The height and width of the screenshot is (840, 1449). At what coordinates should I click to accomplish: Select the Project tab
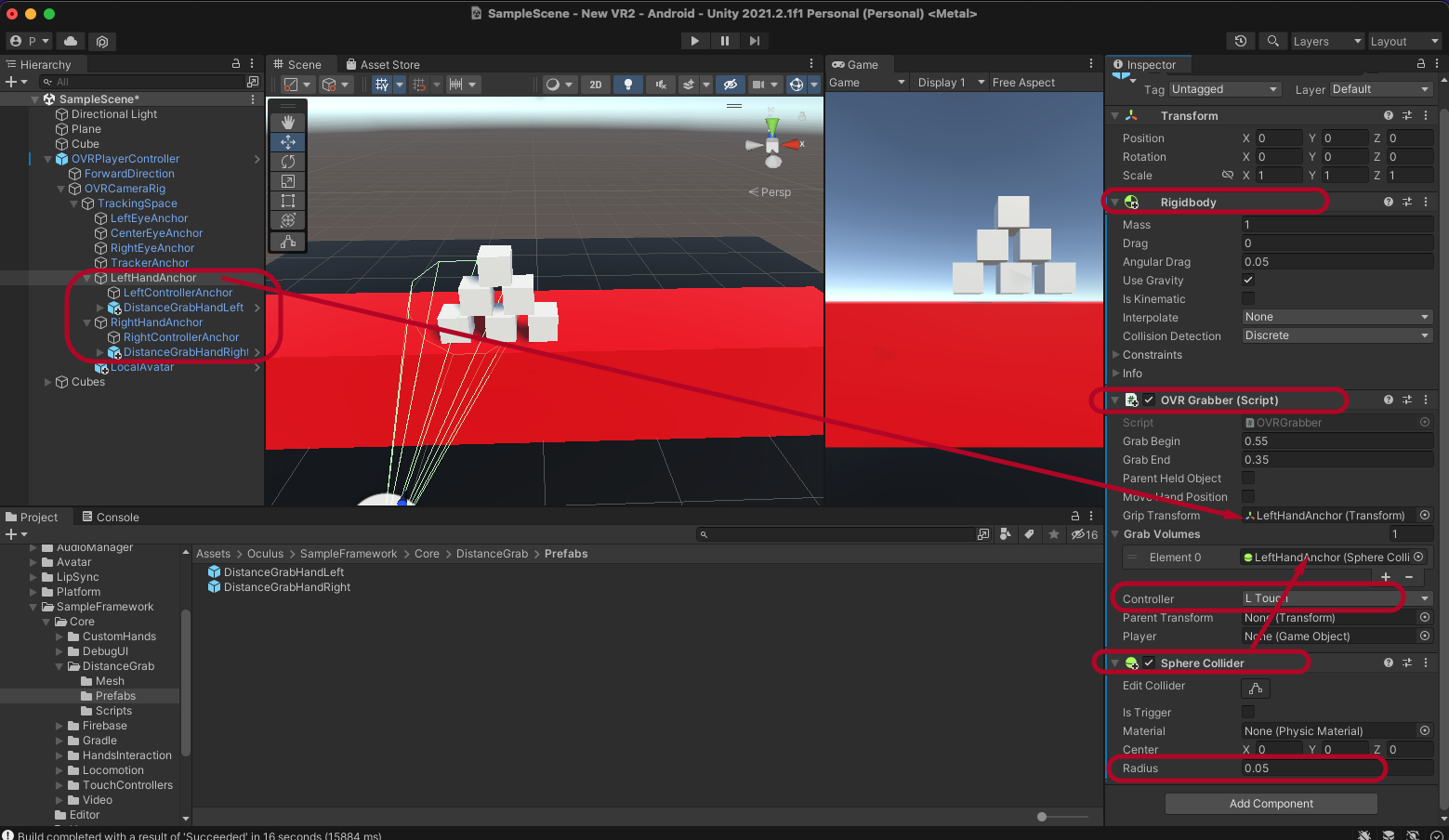[32, 518]
